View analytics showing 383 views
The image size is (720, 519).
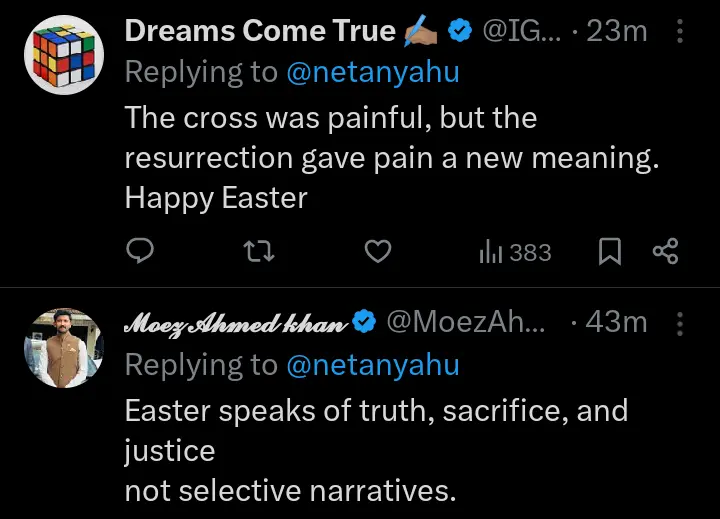pos(515,252)
